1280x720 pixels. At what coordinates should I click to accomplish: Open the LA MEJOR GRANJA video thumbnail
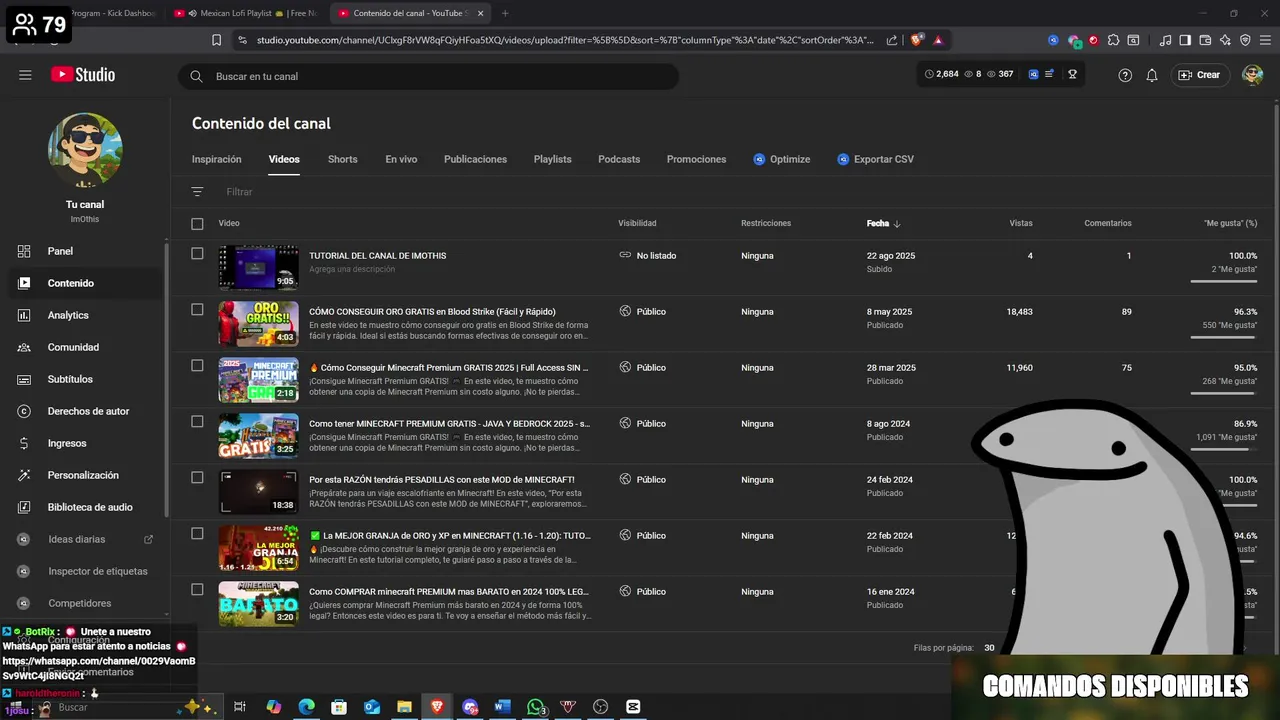point(258,547)
